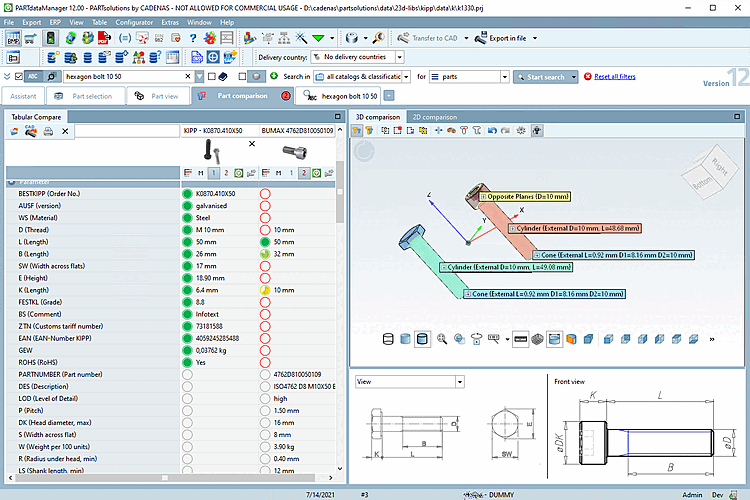Open the Extras menu
Viewport: 750px width, 500px height.
tap(170, 22)
